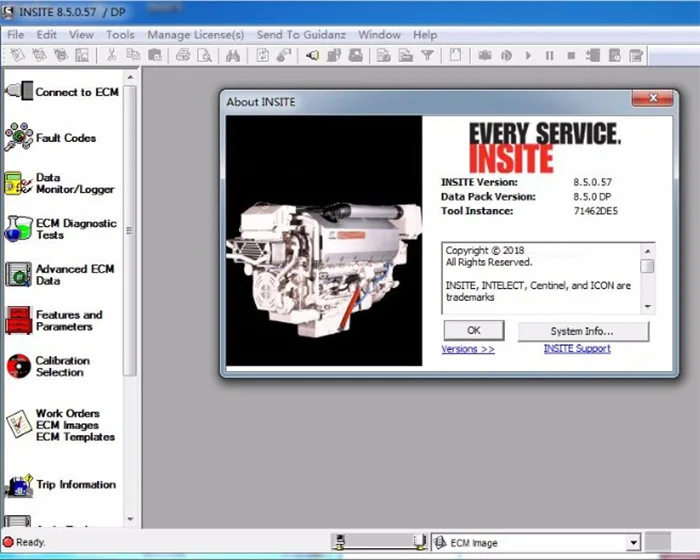Open Work Orders ECM Images icon
This screenshot has height=560, width=700.
19,424
